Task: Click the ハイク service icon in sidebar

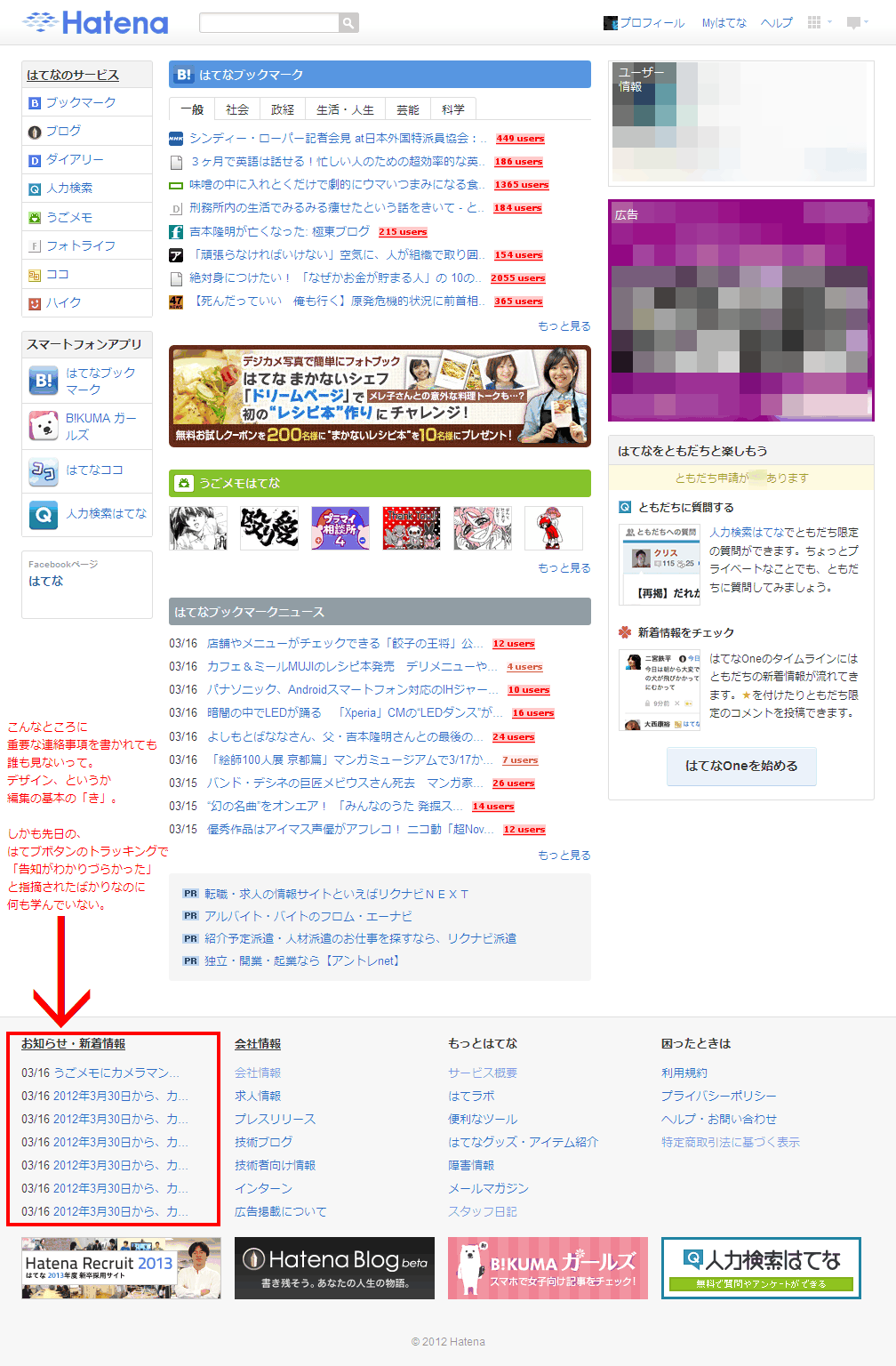Action: (35, 303)
